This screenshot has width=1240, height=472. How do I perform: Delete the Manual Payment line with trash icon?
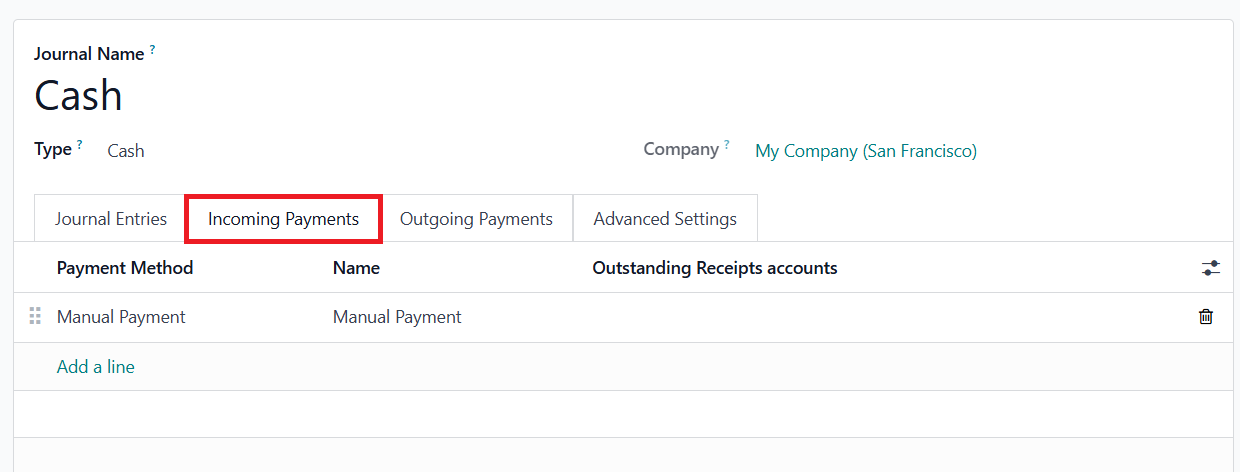tap(1206, 317)
